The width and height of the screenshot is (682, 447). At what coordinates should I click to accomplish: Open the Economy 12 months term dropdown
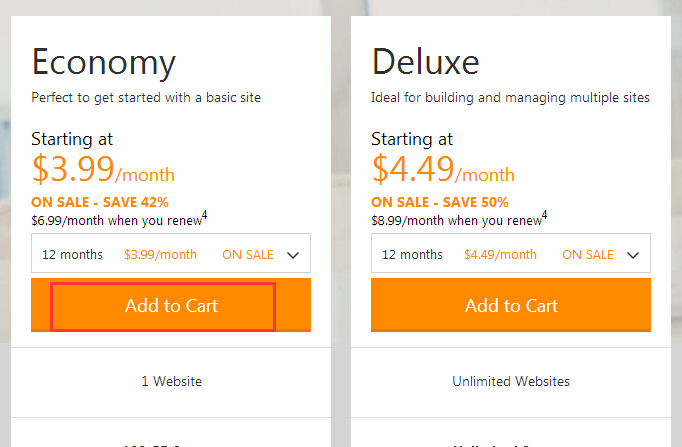170,254
